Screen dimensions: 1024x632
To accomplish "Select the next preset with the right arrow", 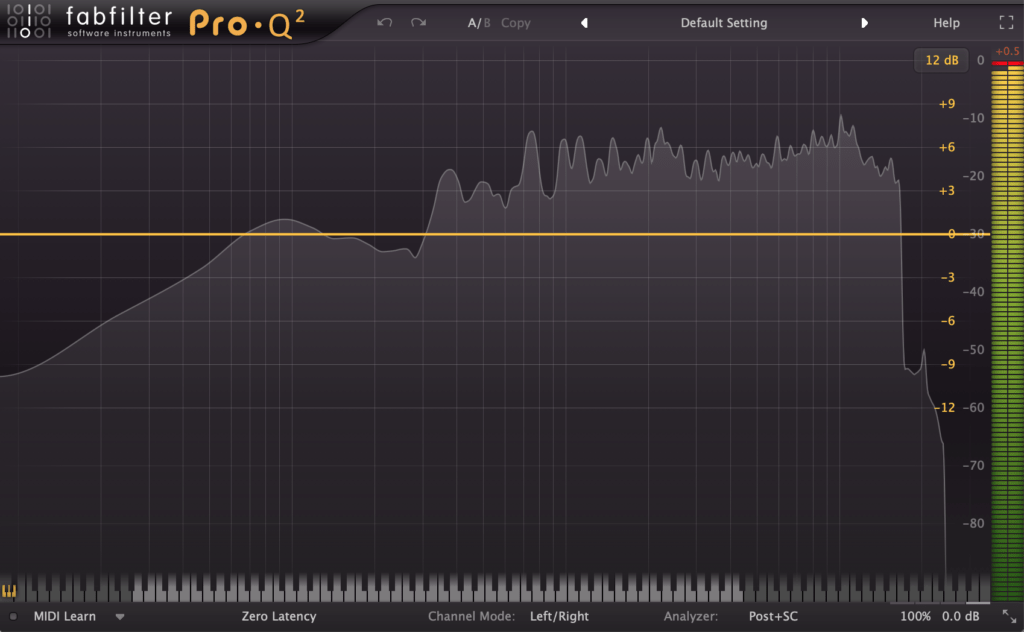I will [x=865, y=22].
